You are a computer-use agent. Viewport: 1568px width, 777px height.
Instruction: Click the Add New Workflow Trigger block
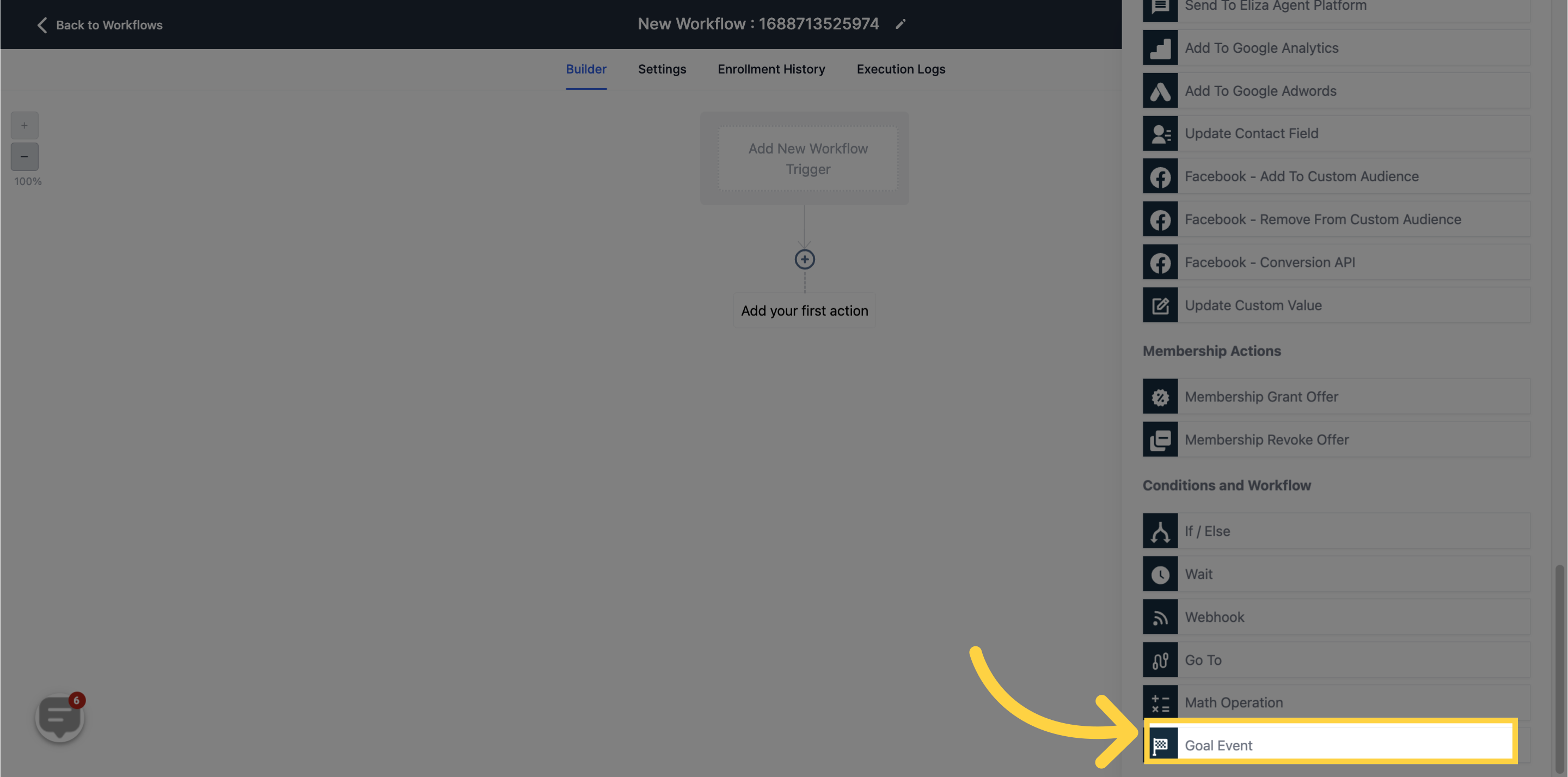click(x=807, y=158)
